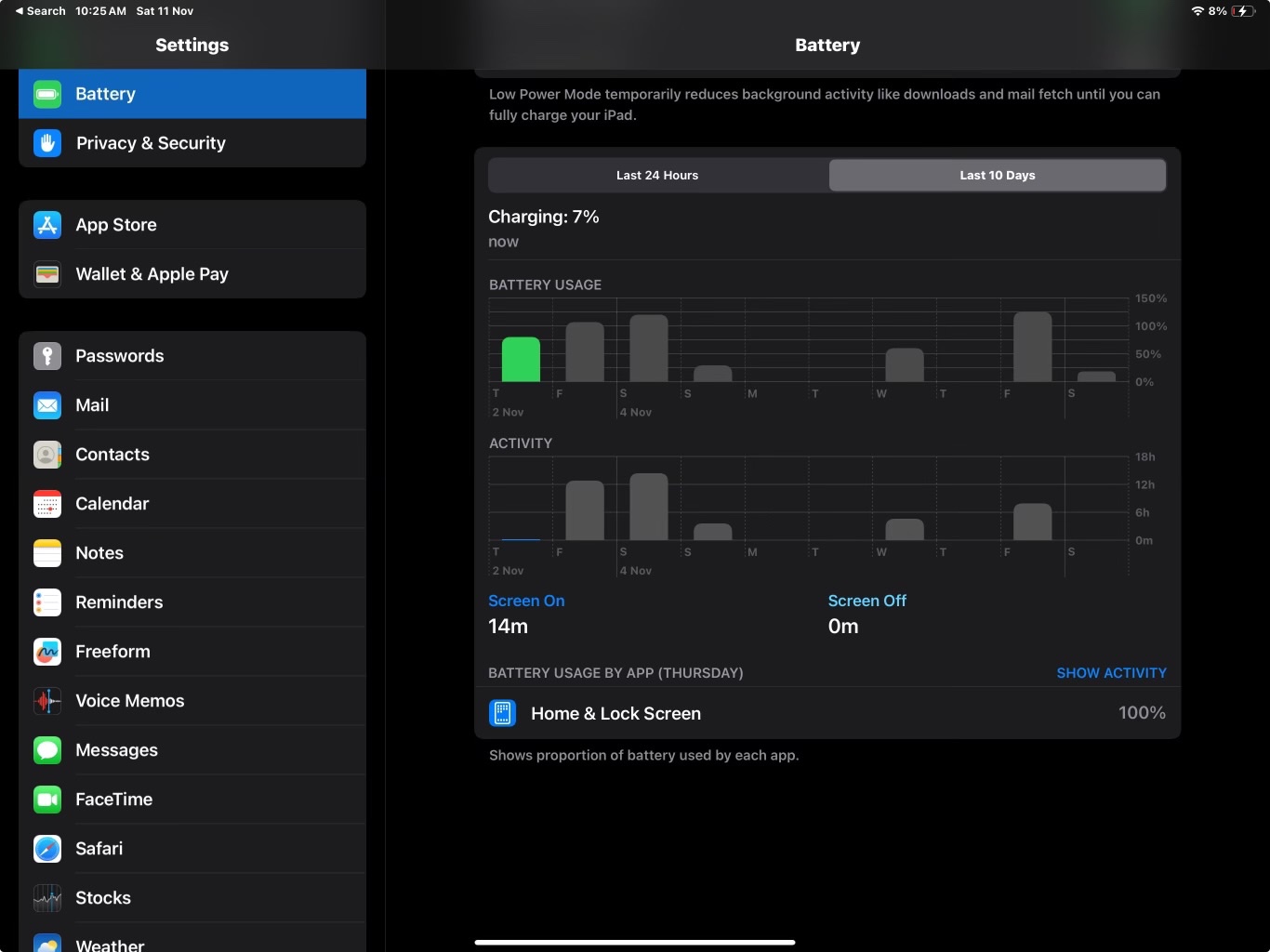Tap the Voice Memos waveform icon
Screen dimensions: 1270x952
click(x=47, y=701)
